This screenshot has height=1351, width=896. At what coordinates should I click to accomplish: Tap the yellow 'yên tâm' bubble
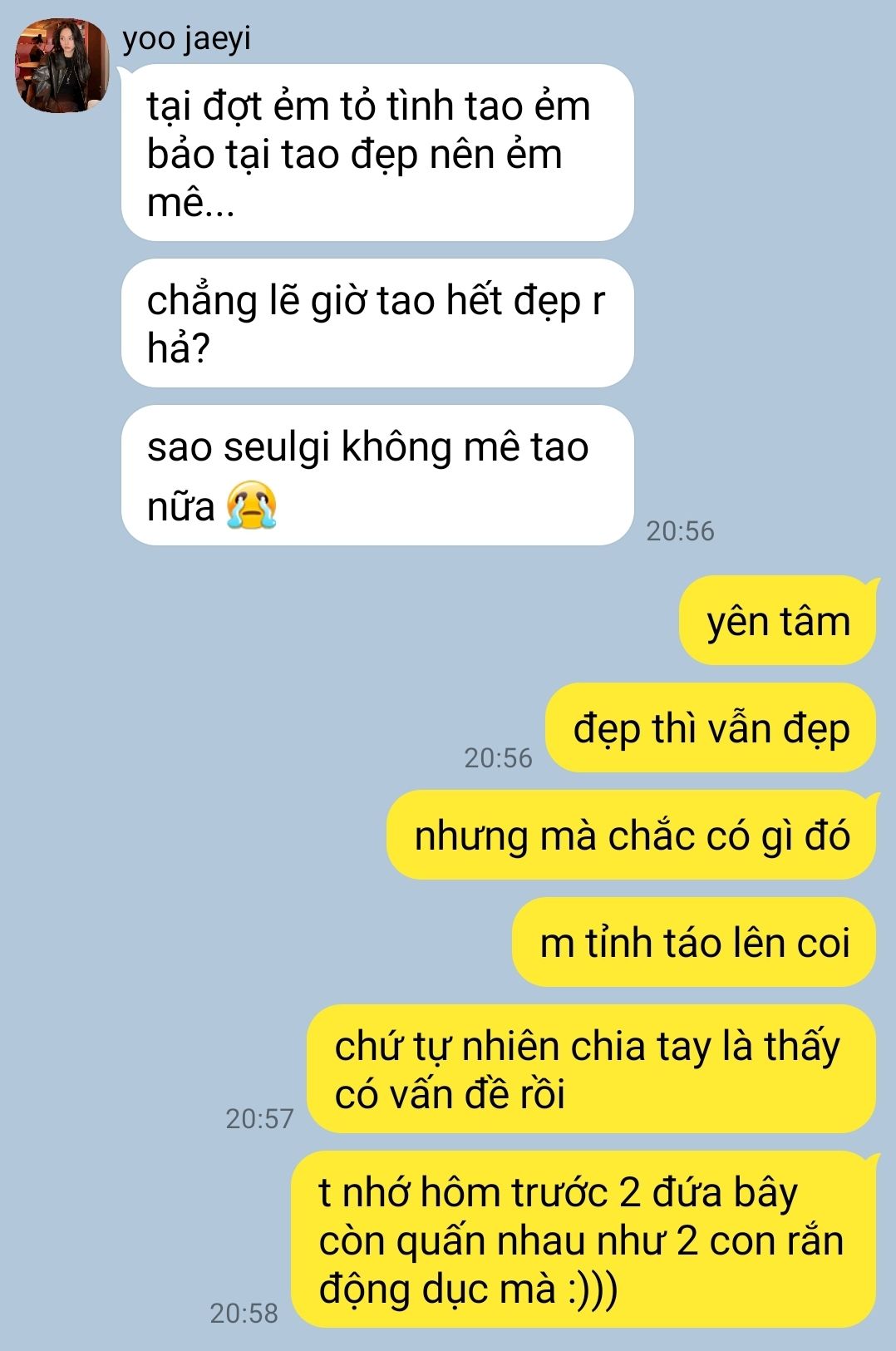click(x=778, y=620)
